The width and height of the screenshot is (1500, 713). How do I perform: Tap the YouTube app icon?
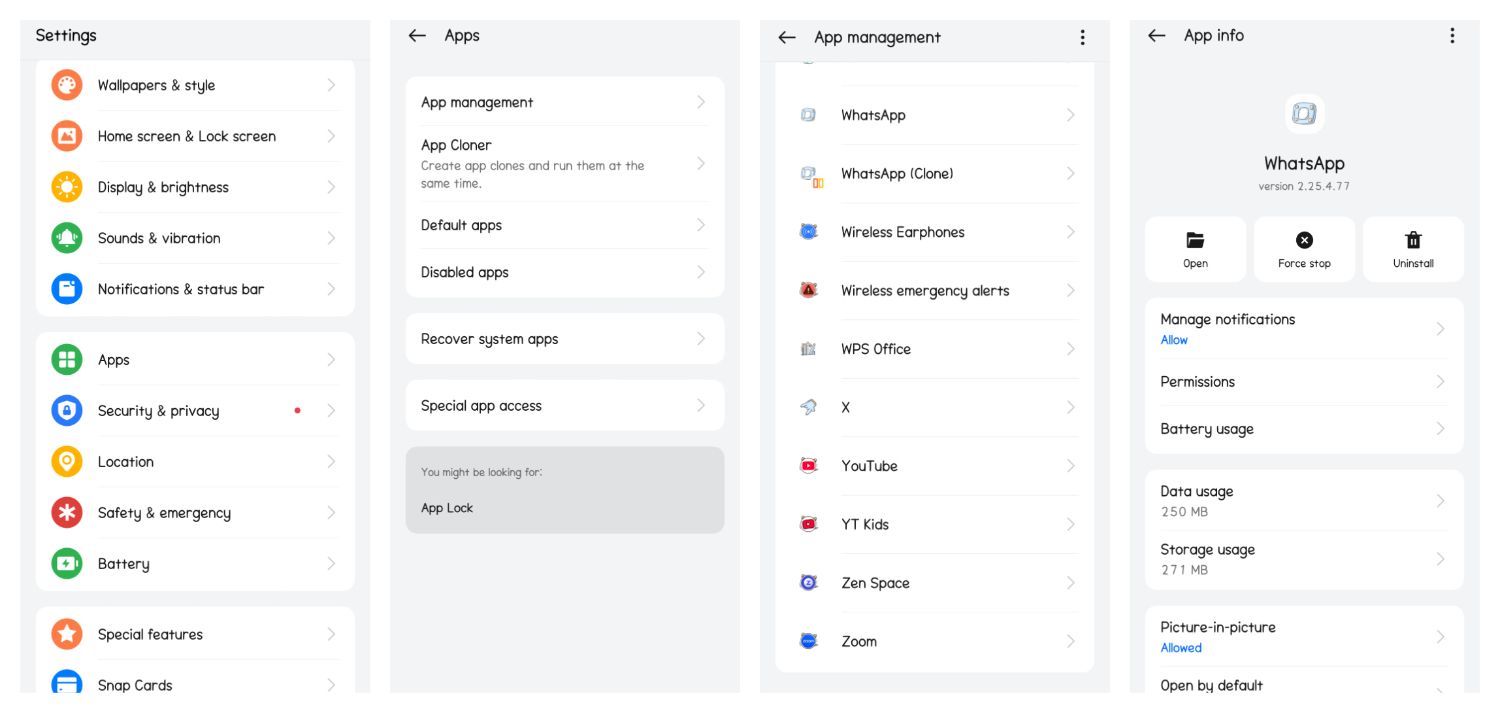[809, 466]
